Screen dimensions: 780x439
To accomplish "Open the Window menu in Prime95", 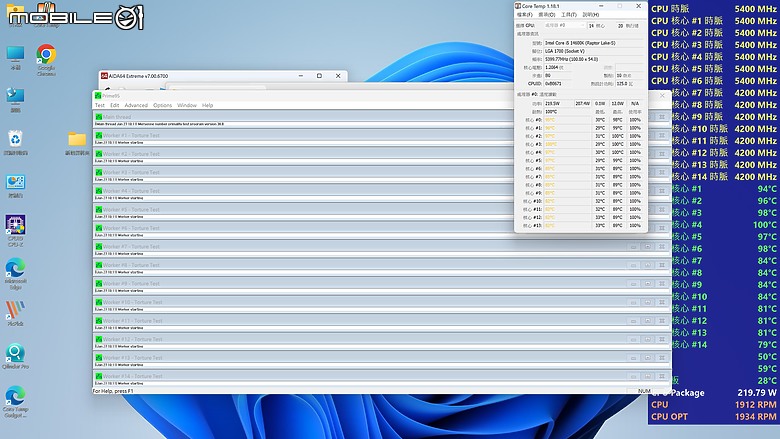I will (187, 105).
